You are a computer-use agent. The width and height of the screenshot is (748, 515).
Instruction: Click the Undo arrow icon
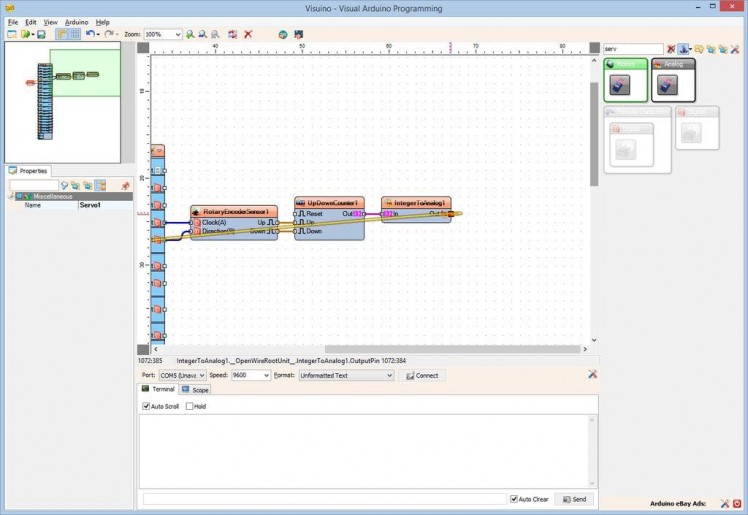[90, 34]
